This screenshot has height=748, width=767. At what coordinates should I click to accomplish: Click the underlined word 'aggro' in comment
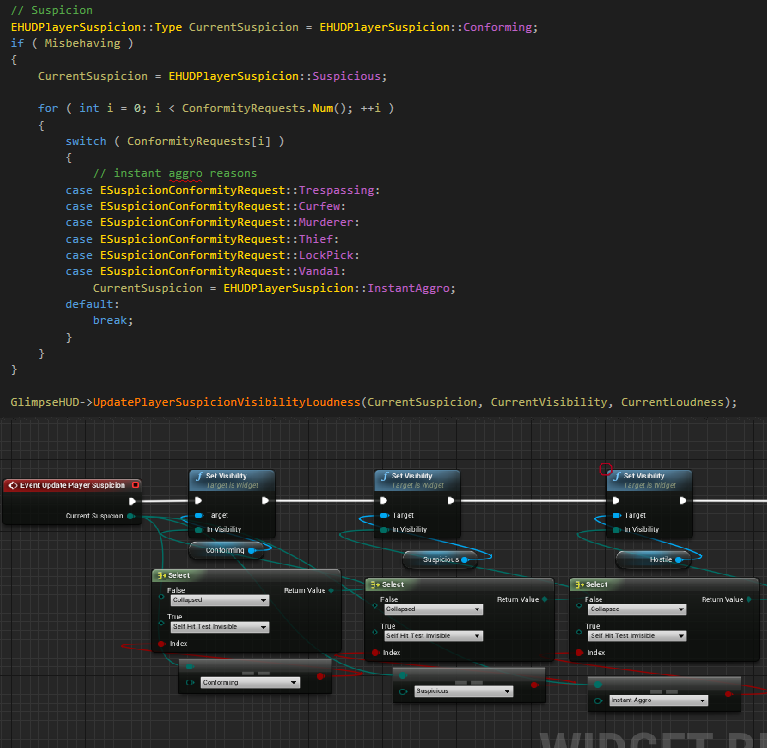[185, 174]
